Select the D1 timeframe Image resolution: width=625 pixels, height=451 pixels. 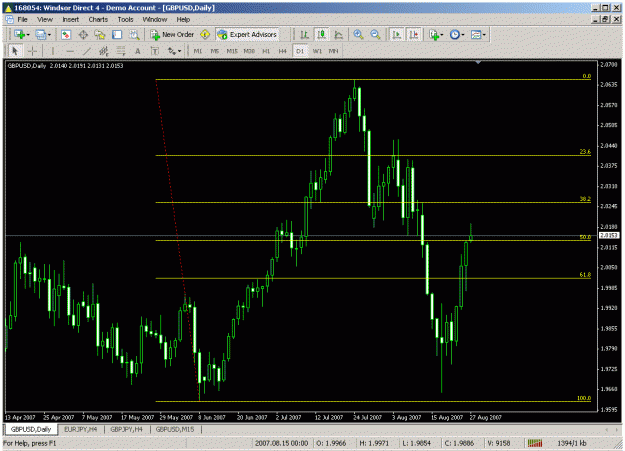tap(300, 51)
